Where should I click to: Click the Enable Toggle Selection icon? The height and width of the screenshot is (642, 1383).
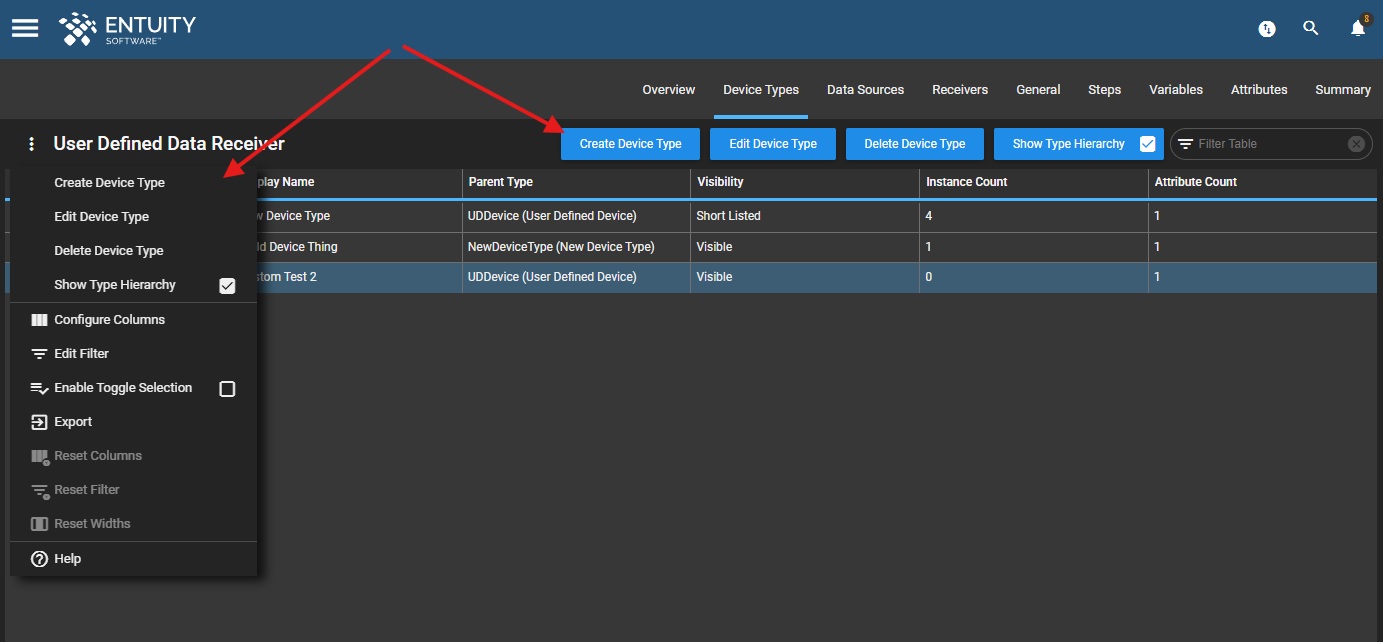[39, 388]
